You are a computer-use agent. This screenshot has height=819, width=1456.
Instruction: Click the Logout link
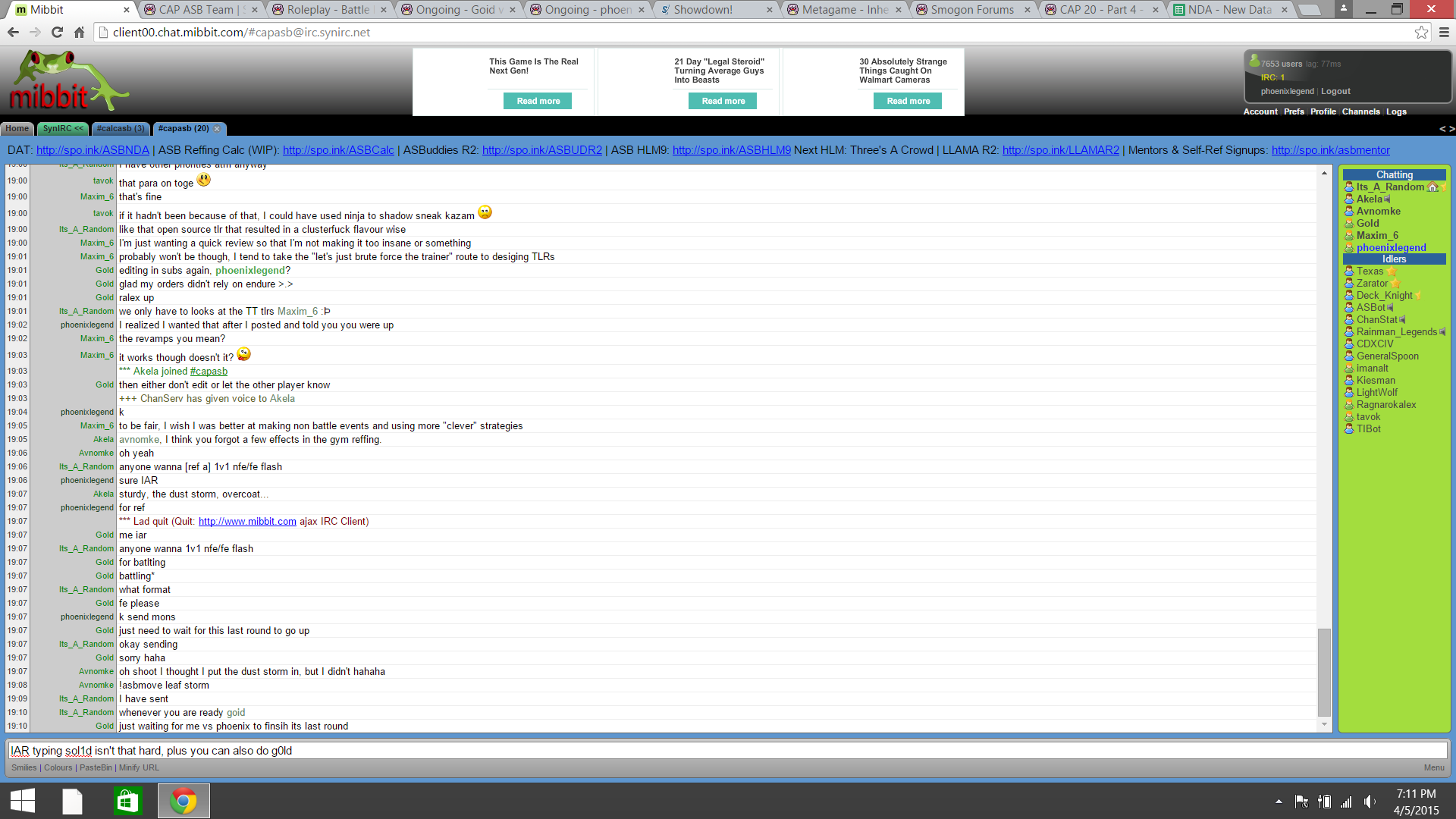click(x=1335, y=91)
